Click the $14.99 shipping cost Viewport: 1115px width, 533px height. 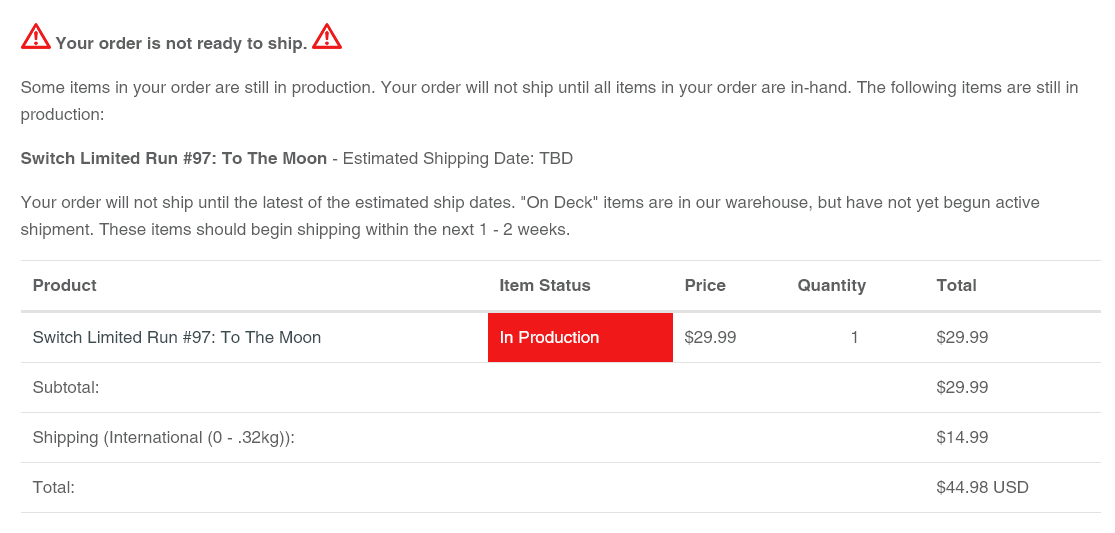click(x=962, y=437)
